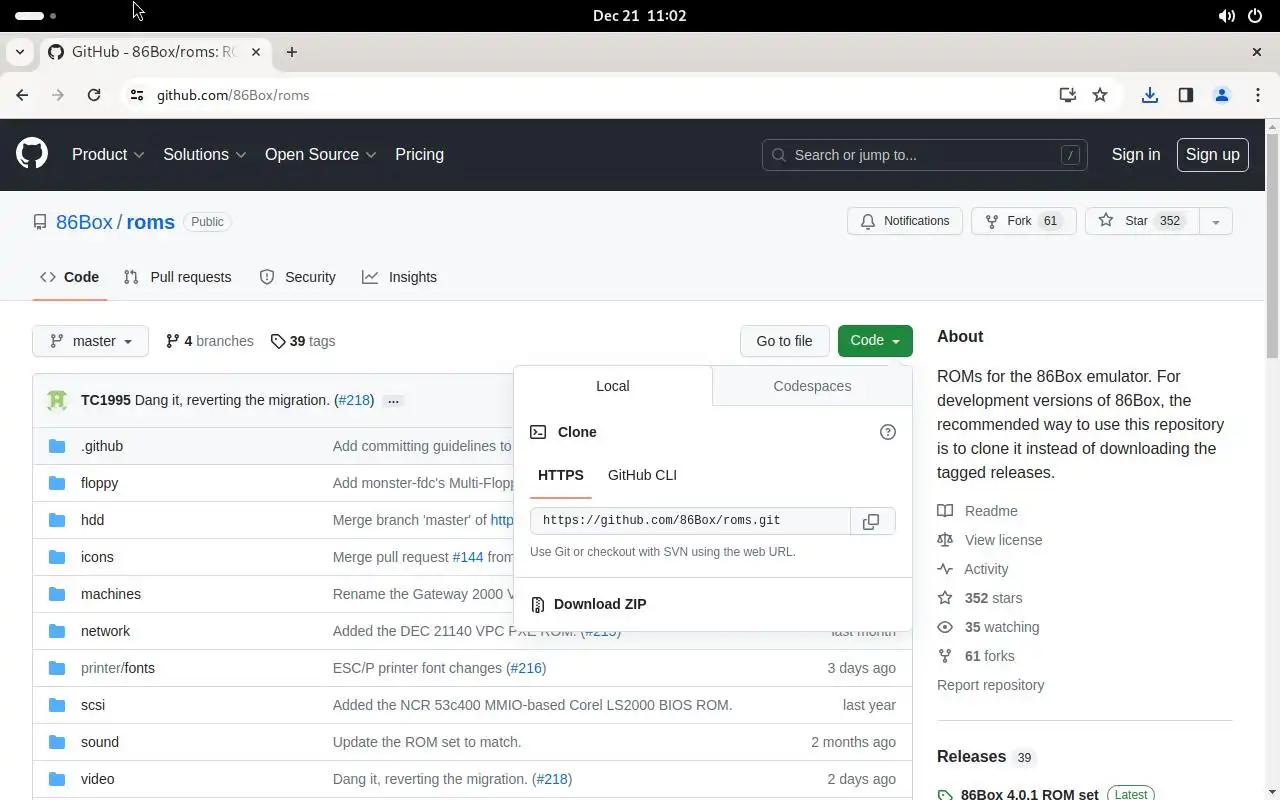View site information icon beside the URL

coord(137,95)
